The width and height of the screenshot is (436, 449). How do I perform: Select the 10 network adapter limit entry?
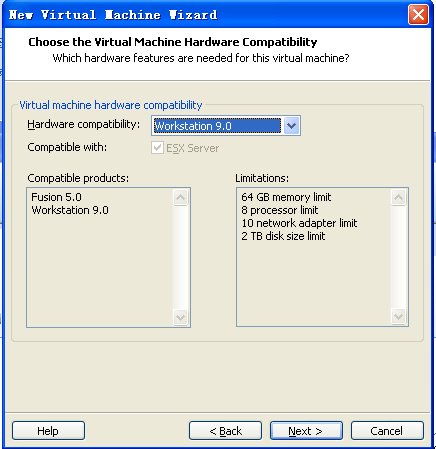pos(299,223)
